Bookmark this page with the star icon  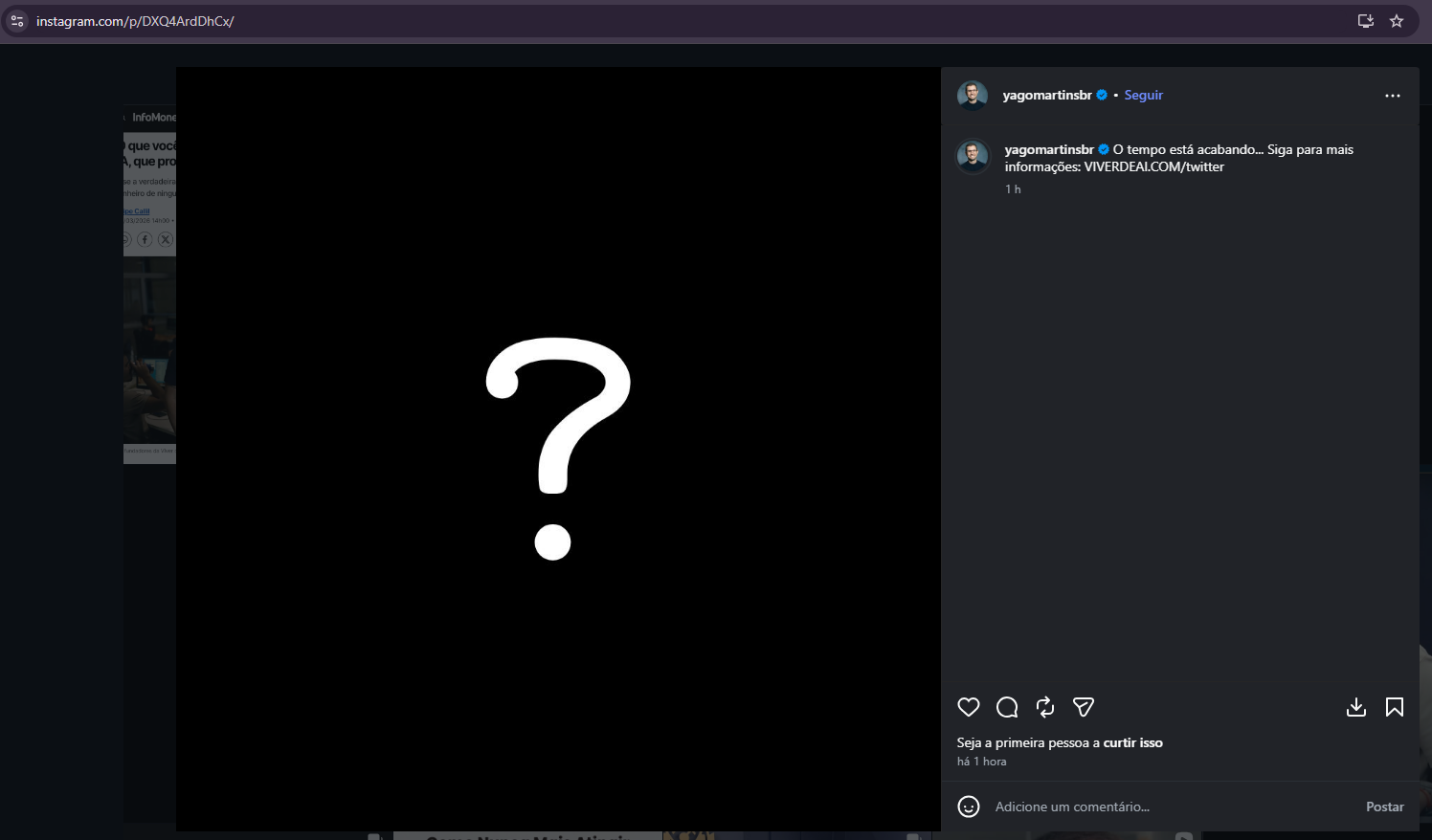coord(1396,21)
